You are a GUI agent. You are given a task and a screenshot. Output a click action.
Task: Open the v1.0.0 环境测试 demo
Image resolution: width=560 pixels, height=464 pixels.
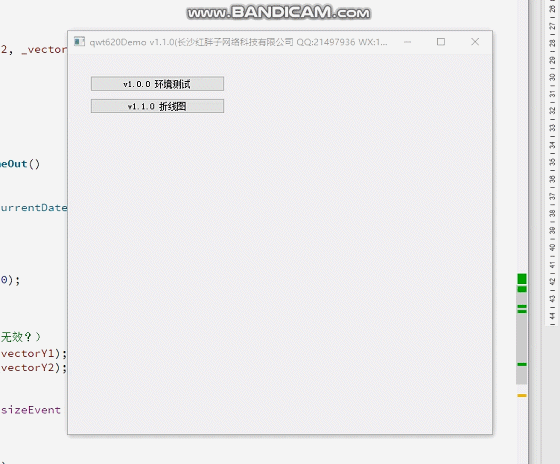point(157,84)
